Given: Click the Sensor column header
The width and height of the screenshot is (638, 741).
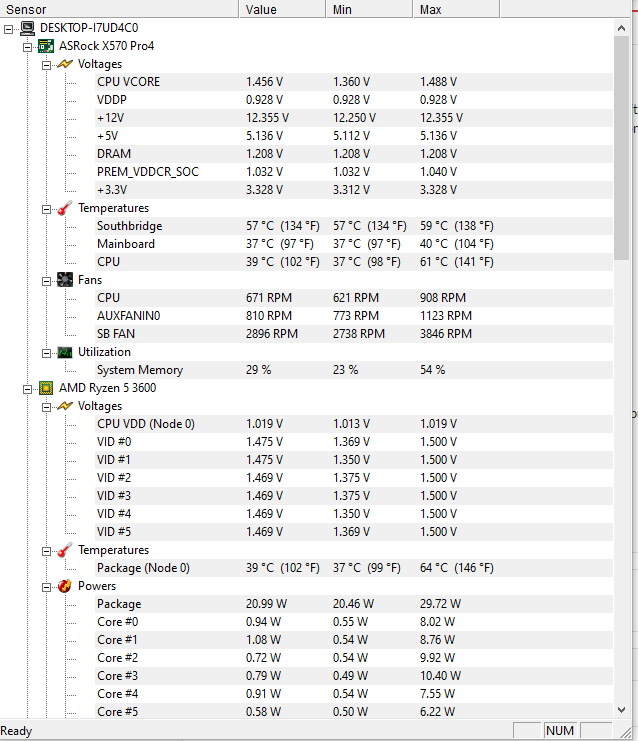Looking at the screenshot, I should pos(119,9).
